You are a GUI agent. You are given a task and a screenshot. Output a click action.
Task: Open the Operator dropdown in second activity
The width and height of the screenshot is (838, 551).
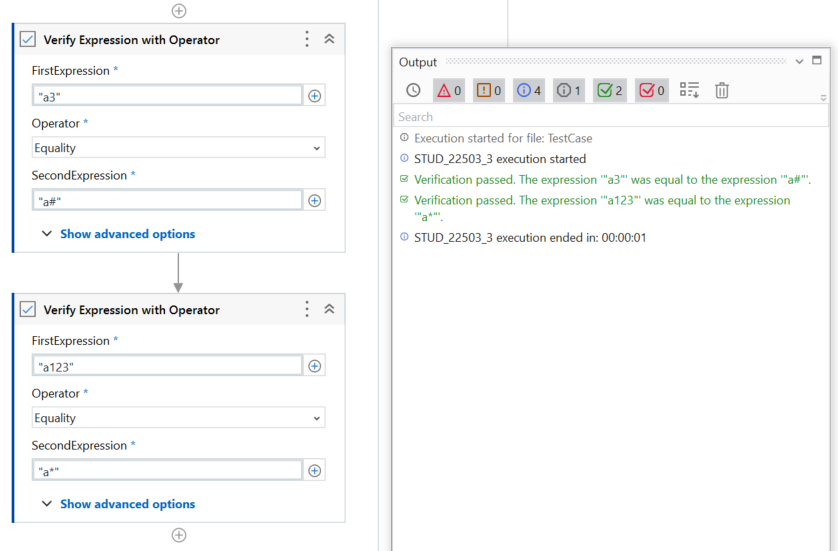click(178, 418)
